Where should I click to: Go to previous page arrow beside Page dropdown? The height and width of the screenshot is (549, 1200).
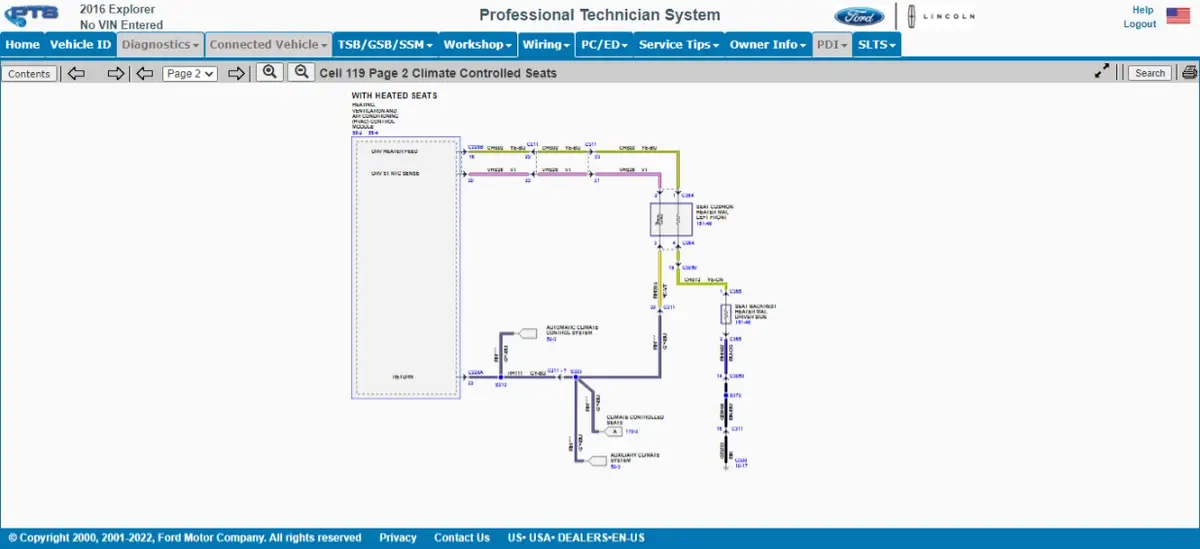click(x=145, y=73)
